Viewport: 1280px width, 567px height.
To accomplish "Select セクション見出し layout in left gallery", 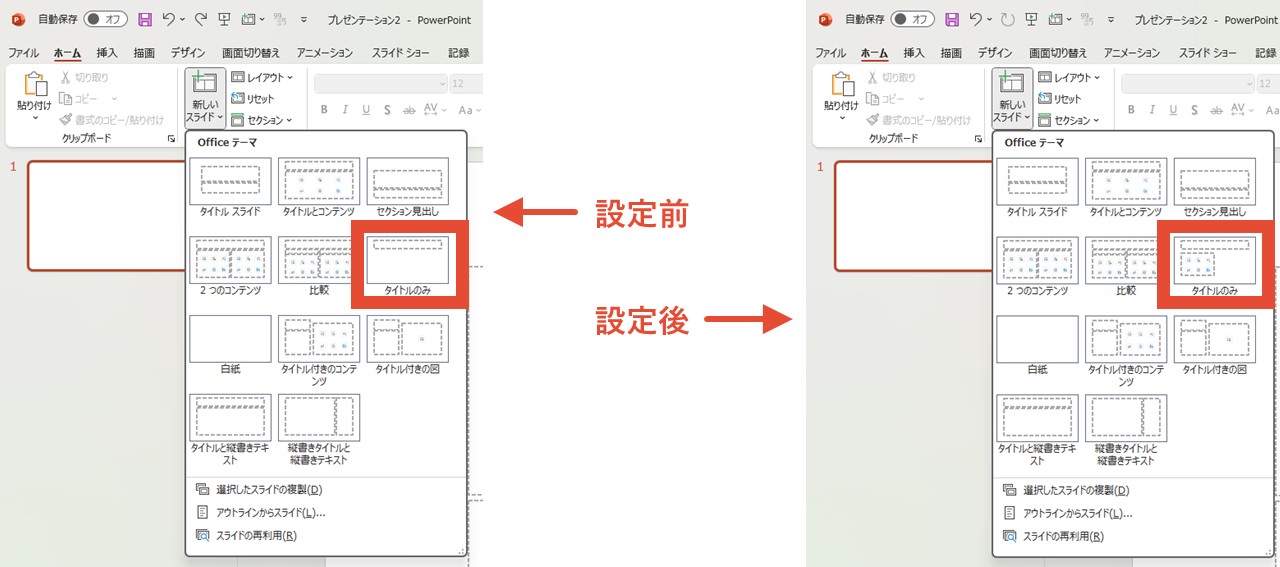I will click(x=407, y=188).
